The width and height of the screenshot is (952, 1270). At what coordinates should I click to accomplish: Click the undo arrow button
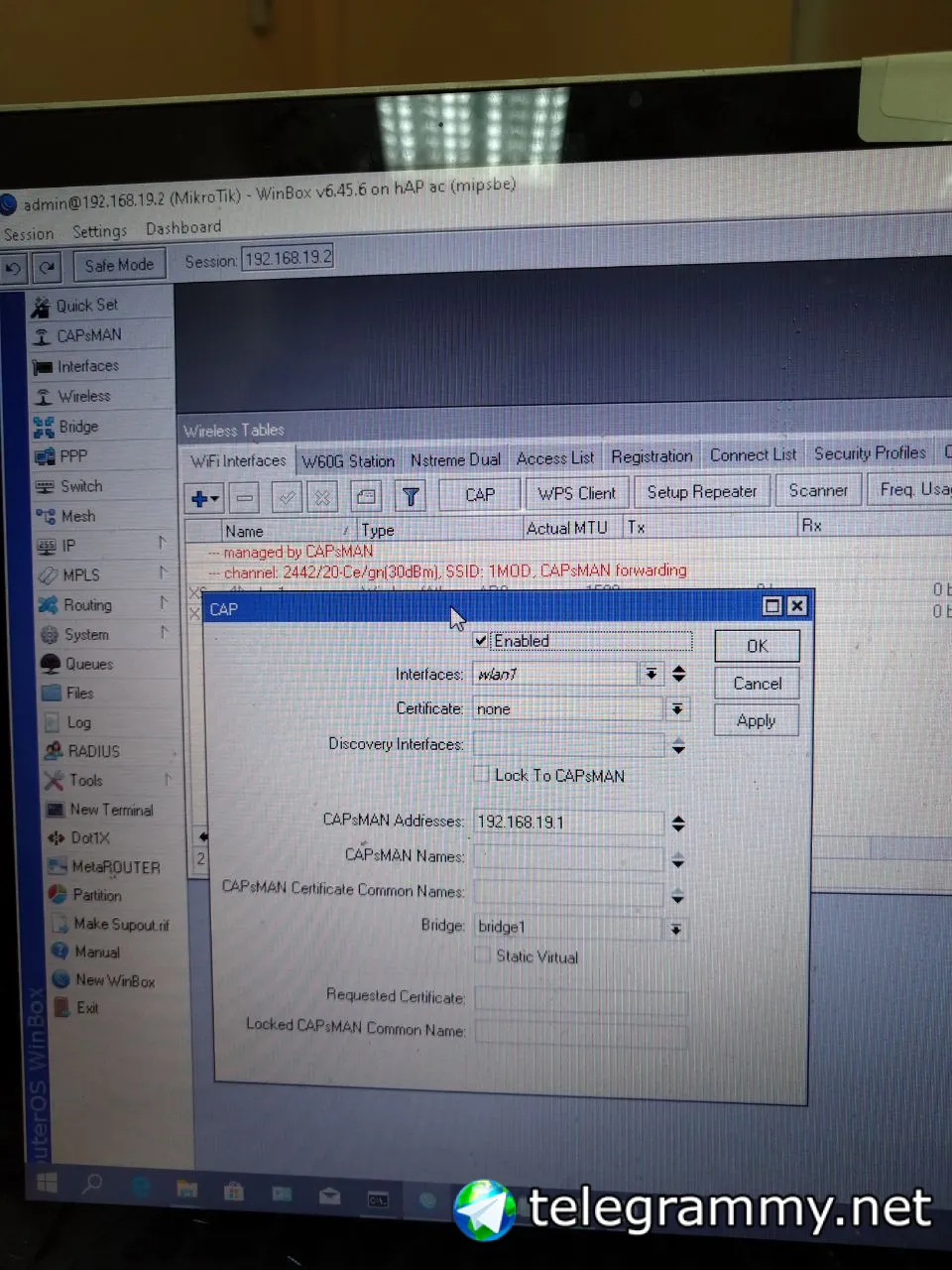point(14,267)
